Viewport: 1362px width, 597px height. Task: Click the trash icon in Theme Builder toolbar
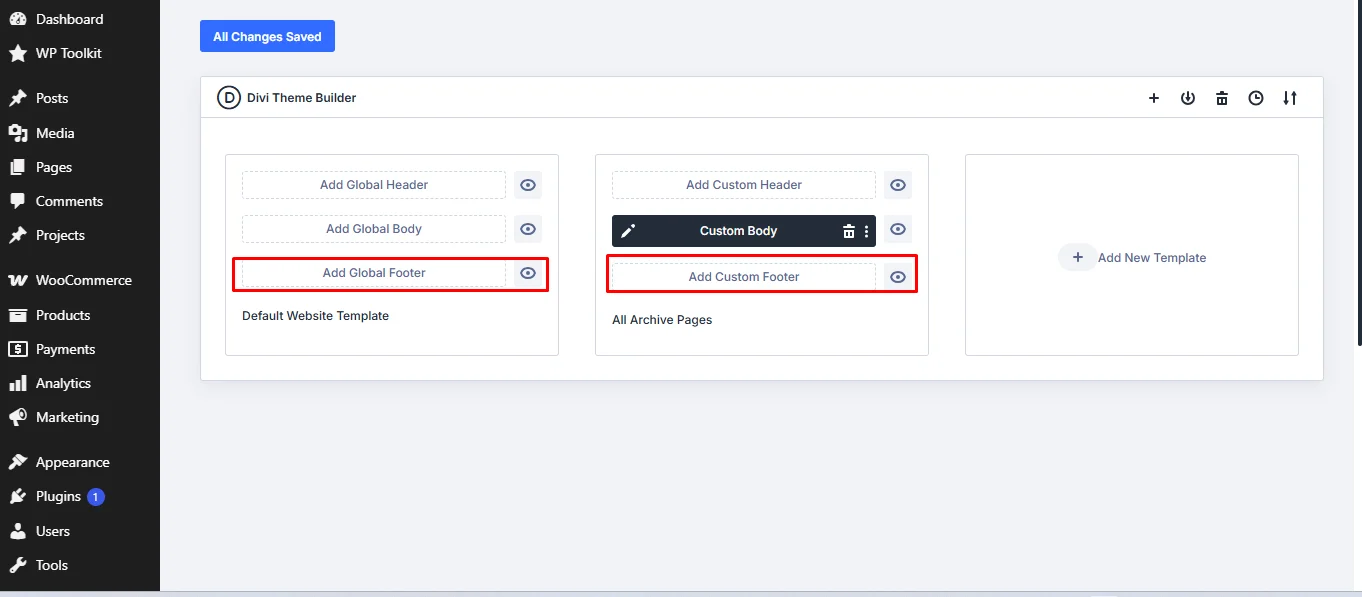click(1222, 98)
